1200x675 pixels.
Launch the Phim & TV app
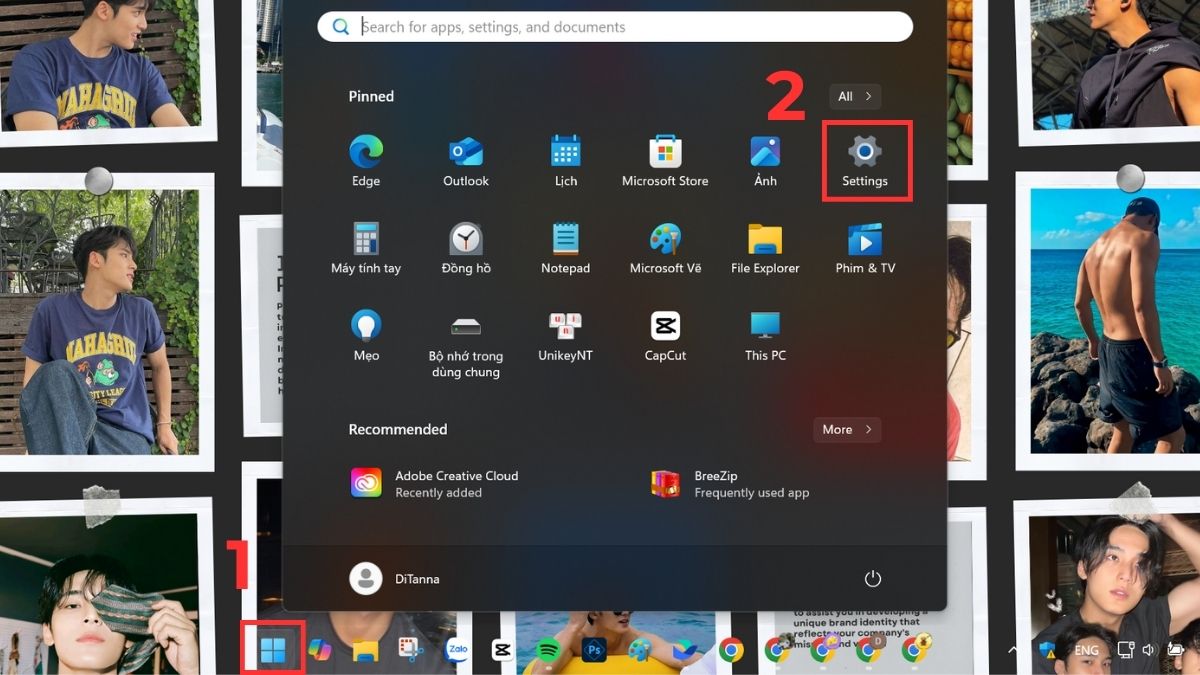pyautogui.click(x=865, y=243)
